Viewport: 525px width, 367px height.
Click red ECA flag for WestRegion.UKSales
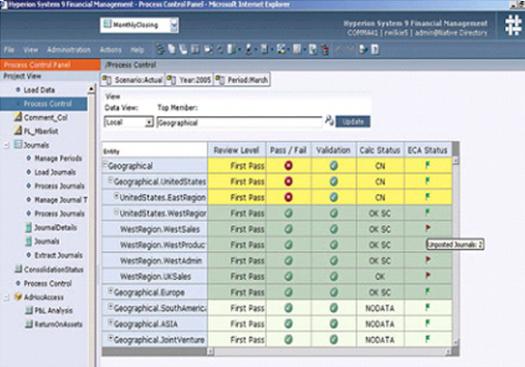click(428, 275)
